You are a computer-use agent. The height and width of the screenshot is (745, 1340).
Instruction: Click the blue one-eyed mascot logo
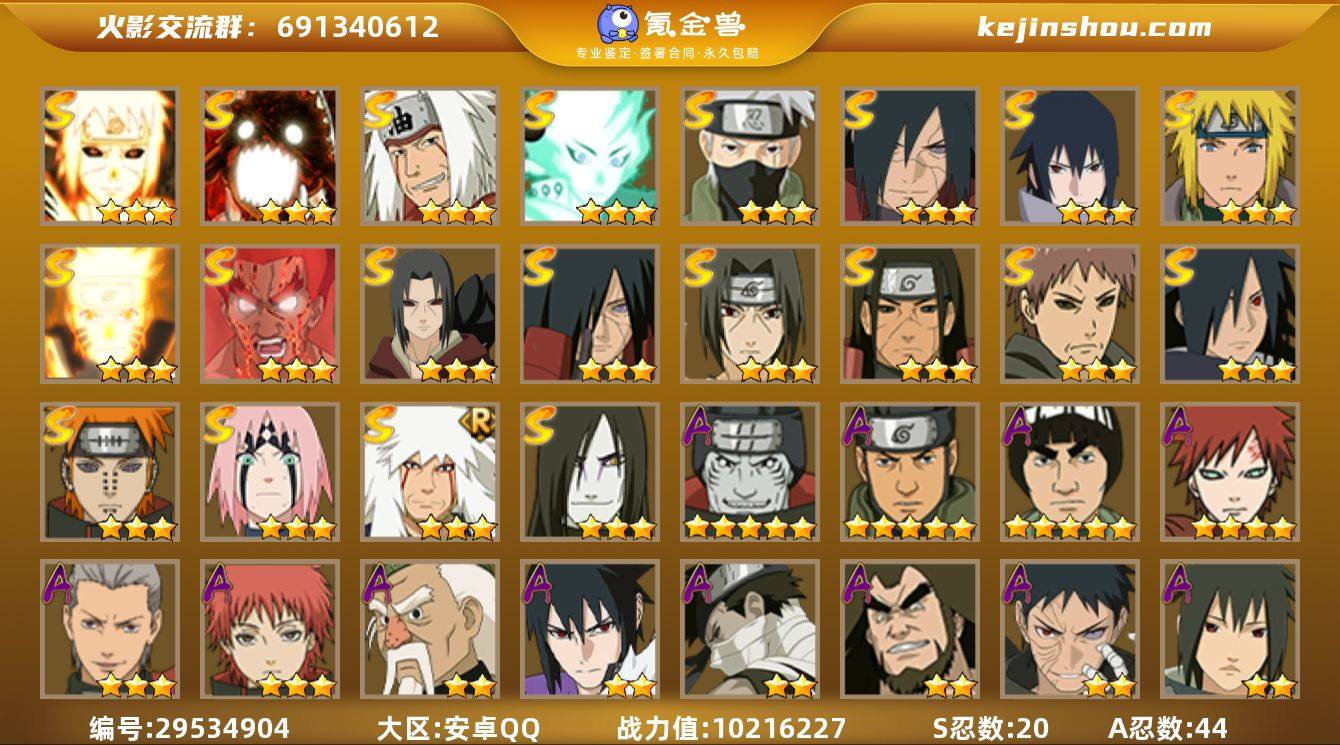(619, 24)
